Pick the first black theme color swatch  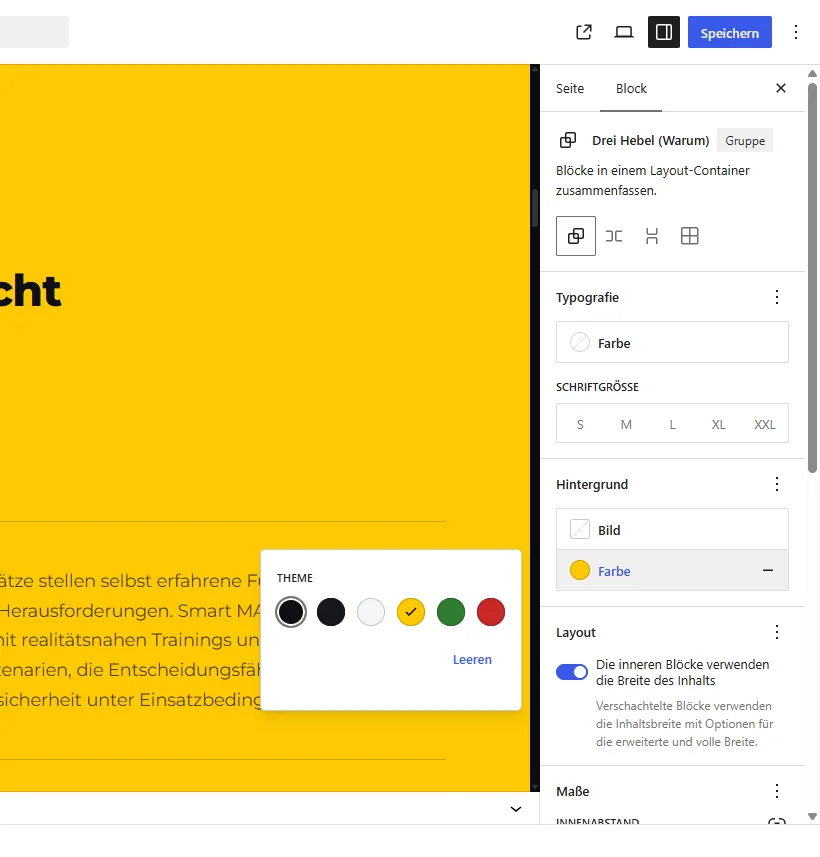click(x=291, y=612)
